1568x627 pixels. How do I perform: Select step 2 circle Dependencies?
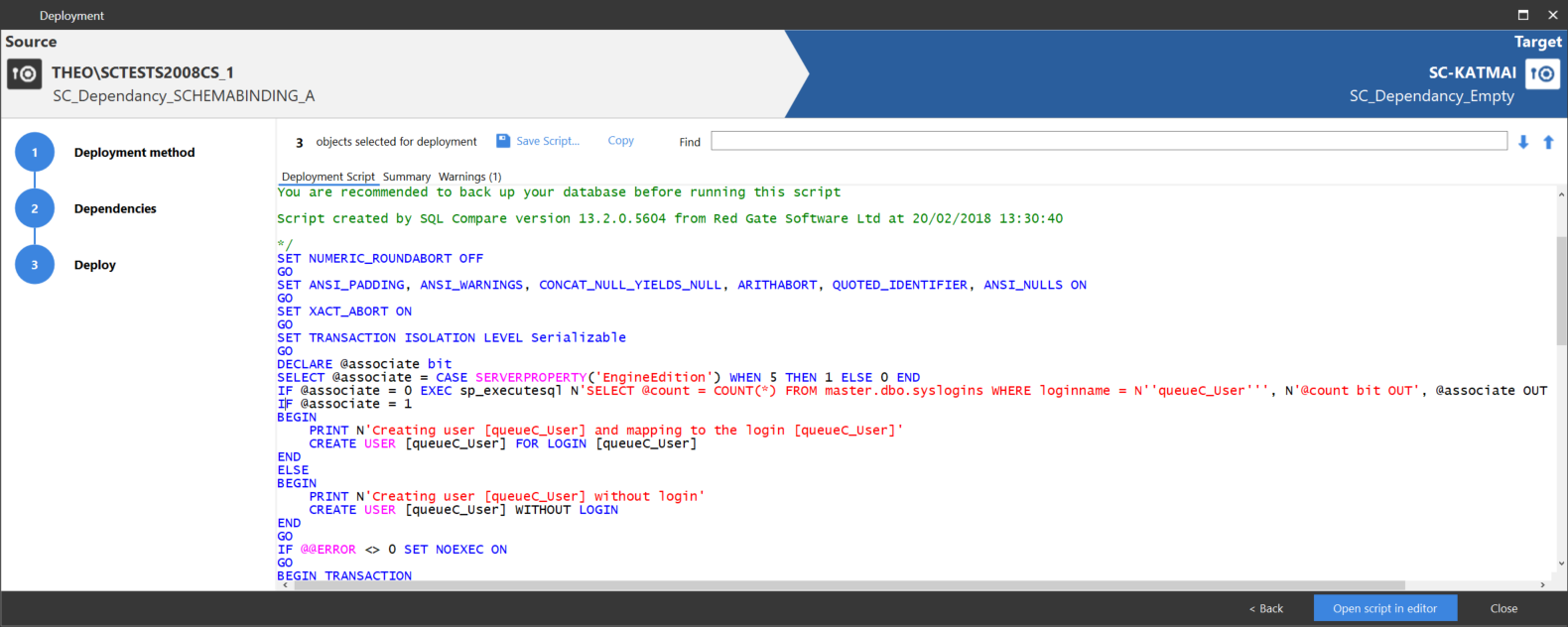[35, 208]
